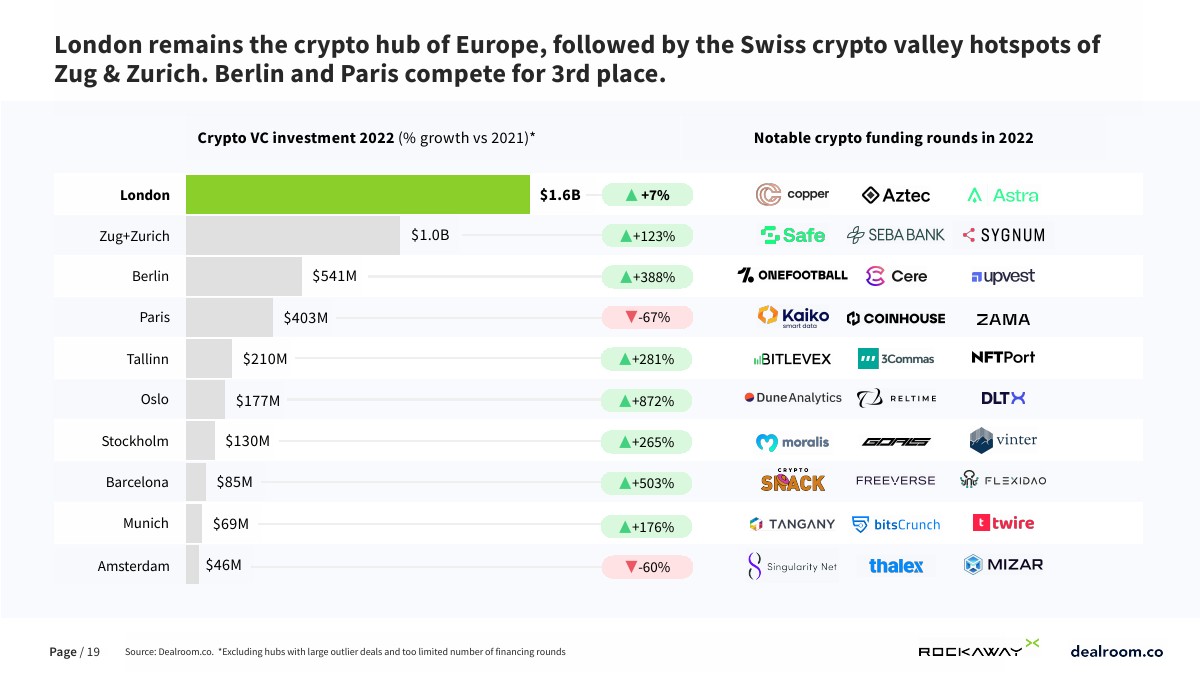This screenshot has width=1200, height=675.
Task: Select the moralis logo
Action: coord(792,441)
